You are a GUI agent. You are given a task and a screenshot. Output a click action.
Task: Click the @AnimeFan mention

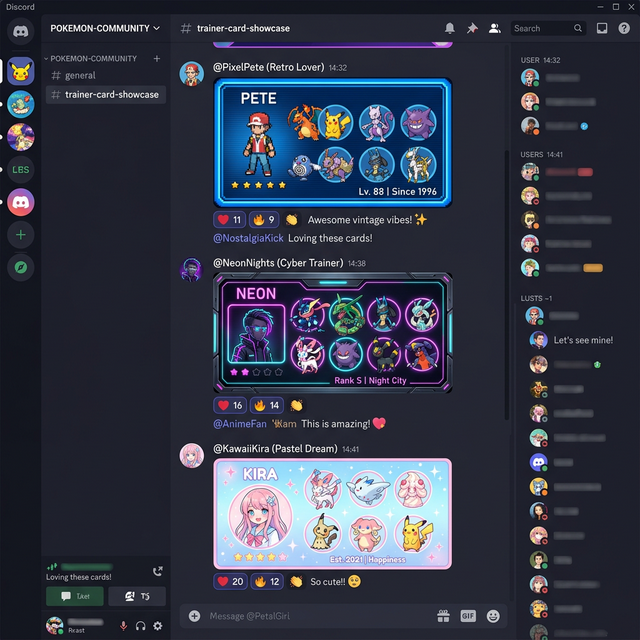240,424
